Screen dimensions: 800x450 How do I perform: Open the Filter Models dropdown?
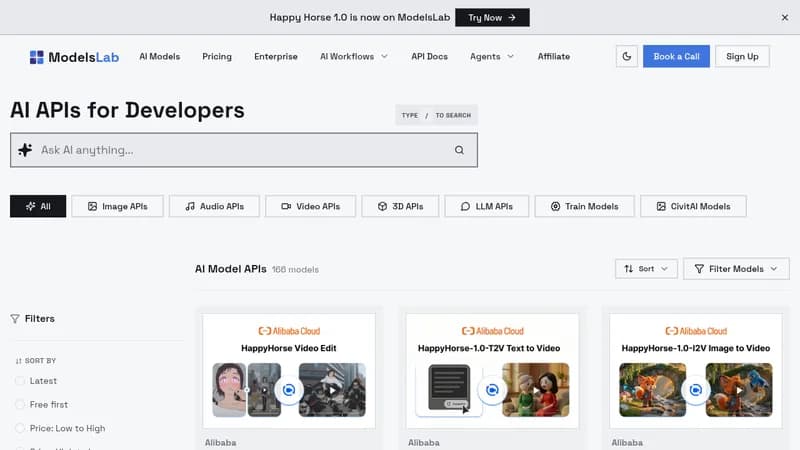pos(736,269)
